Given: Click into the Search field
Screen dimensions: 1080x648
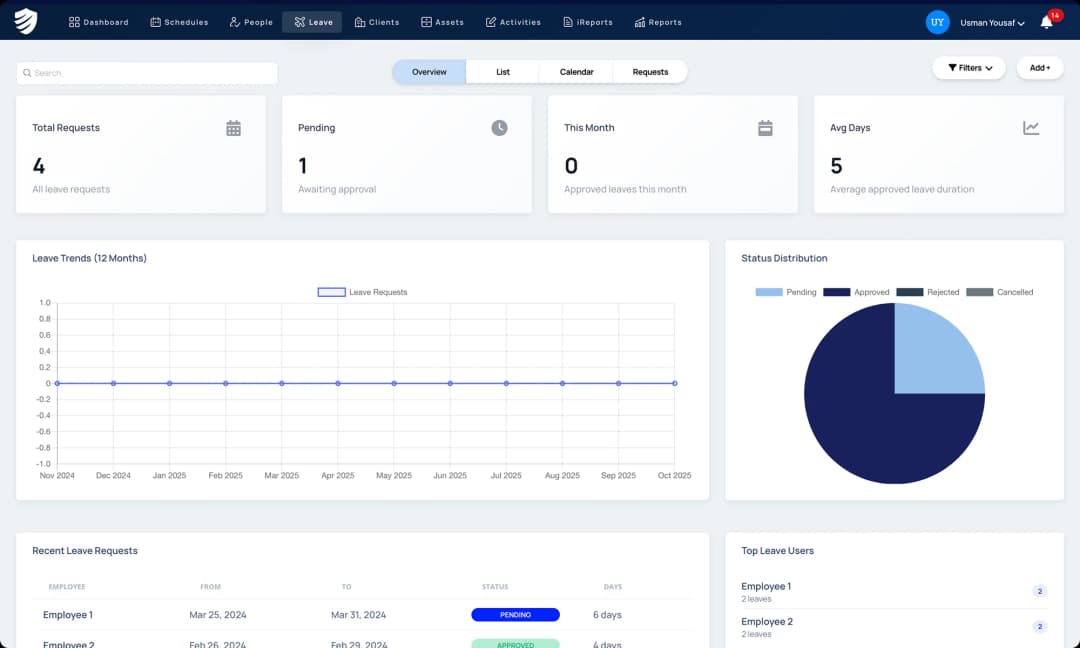Looking at the screenshot, I should [x=147, y=73].
